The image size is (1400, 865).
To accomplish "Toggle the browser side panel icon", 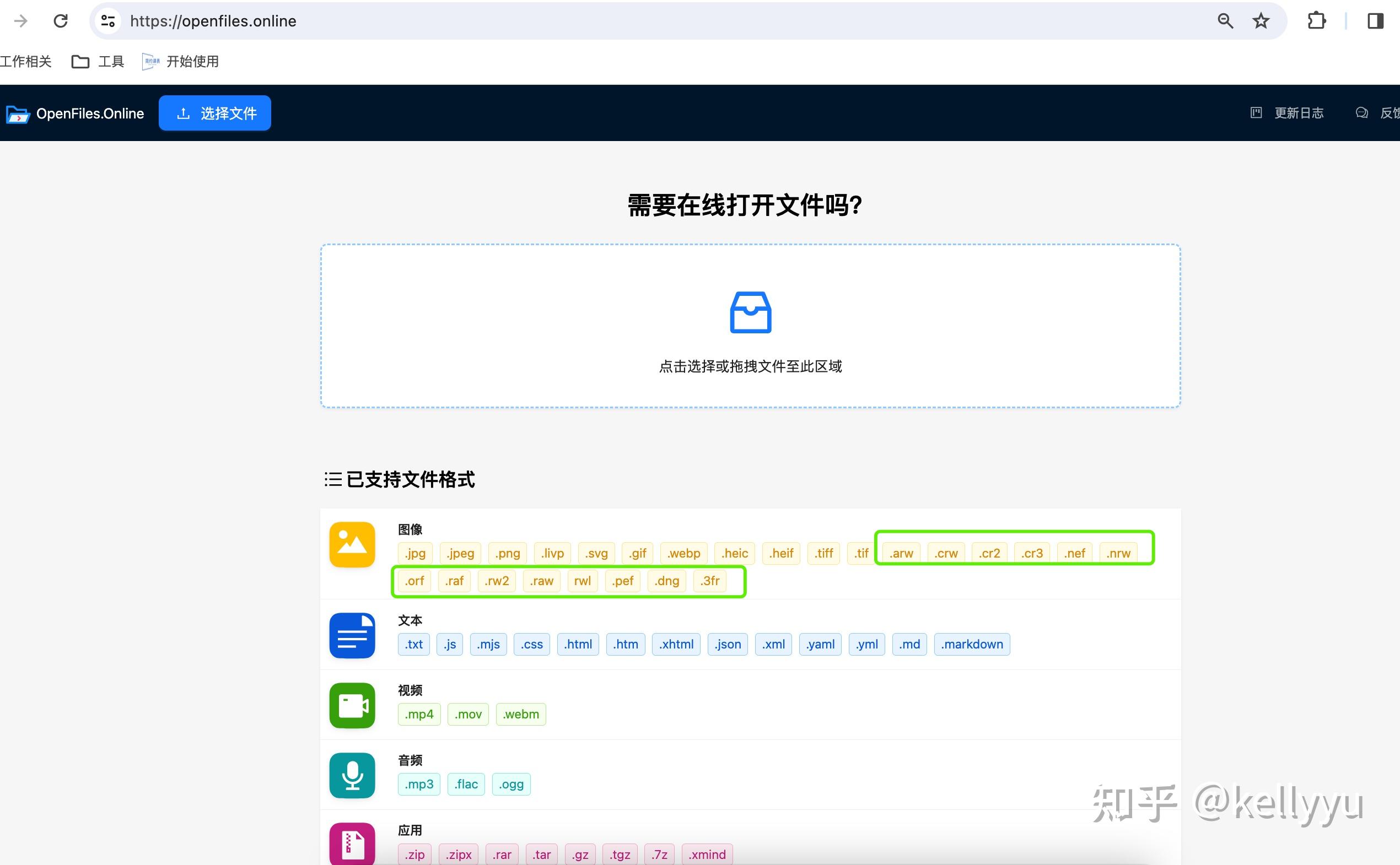I will (1375, 21).
